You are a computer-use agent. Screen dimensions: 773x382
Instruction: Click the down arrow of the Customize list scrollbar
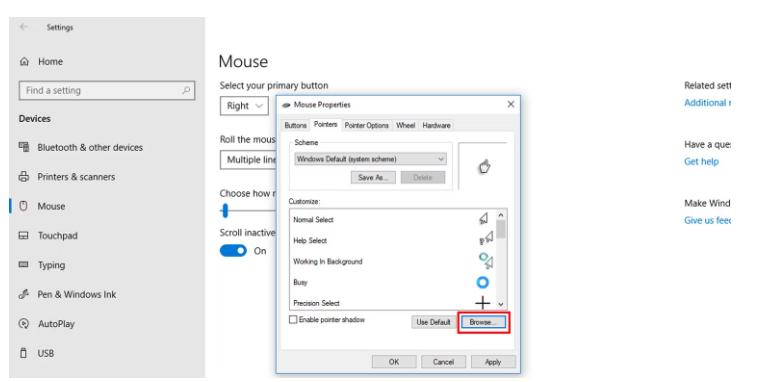501,305
